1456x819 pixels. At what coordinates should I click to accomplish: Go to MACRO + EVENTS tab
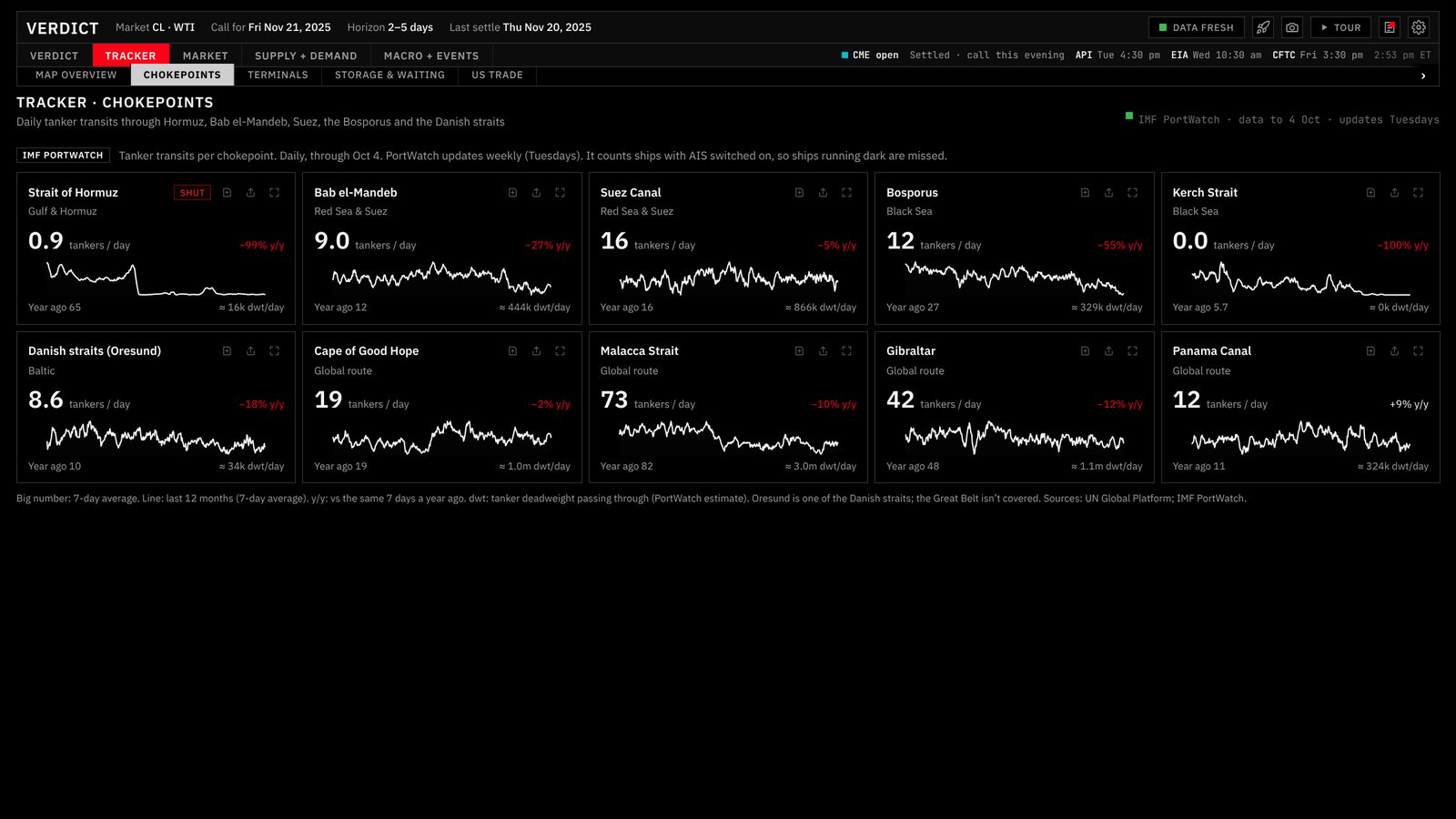pos(431,56)
